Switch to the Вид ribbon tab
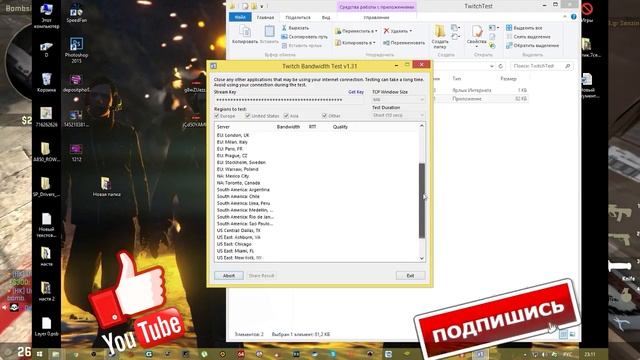640x360 pixels. point(326,18)
